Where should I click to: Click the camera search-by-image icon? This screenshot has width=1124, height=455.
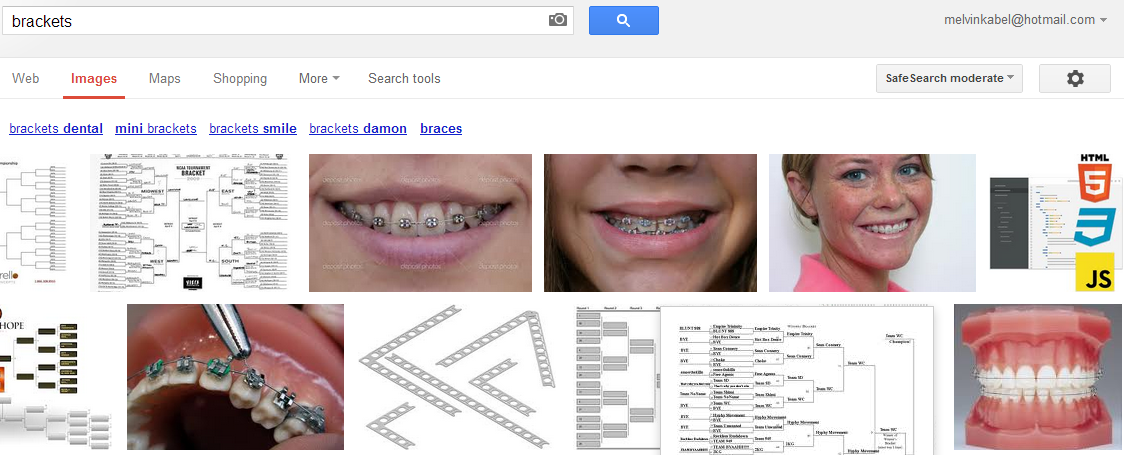[558, 20]
